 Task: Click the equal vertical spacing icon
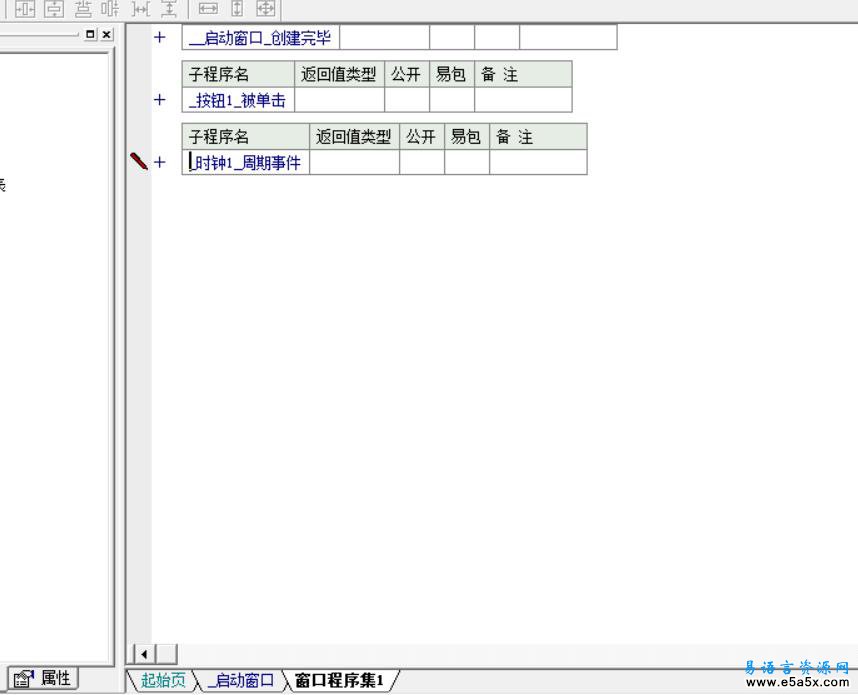click(169, 8)
